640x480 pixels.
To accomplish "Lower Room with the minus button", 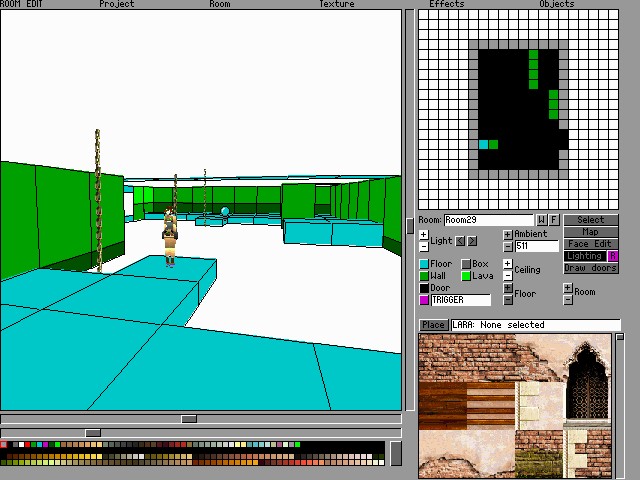I will point(568,300).
